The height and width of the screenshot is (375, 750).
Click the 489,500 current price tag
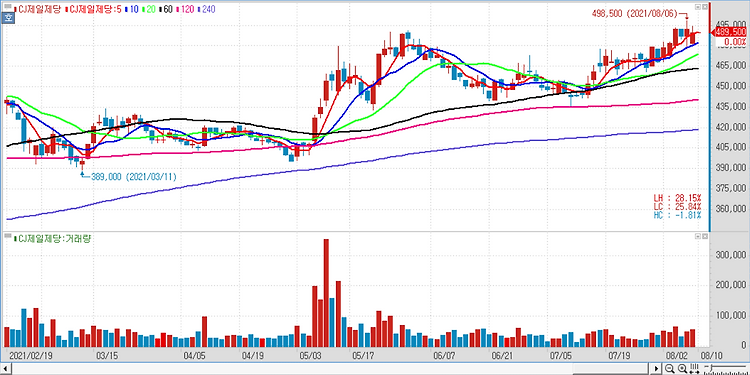tap(730, 32)
